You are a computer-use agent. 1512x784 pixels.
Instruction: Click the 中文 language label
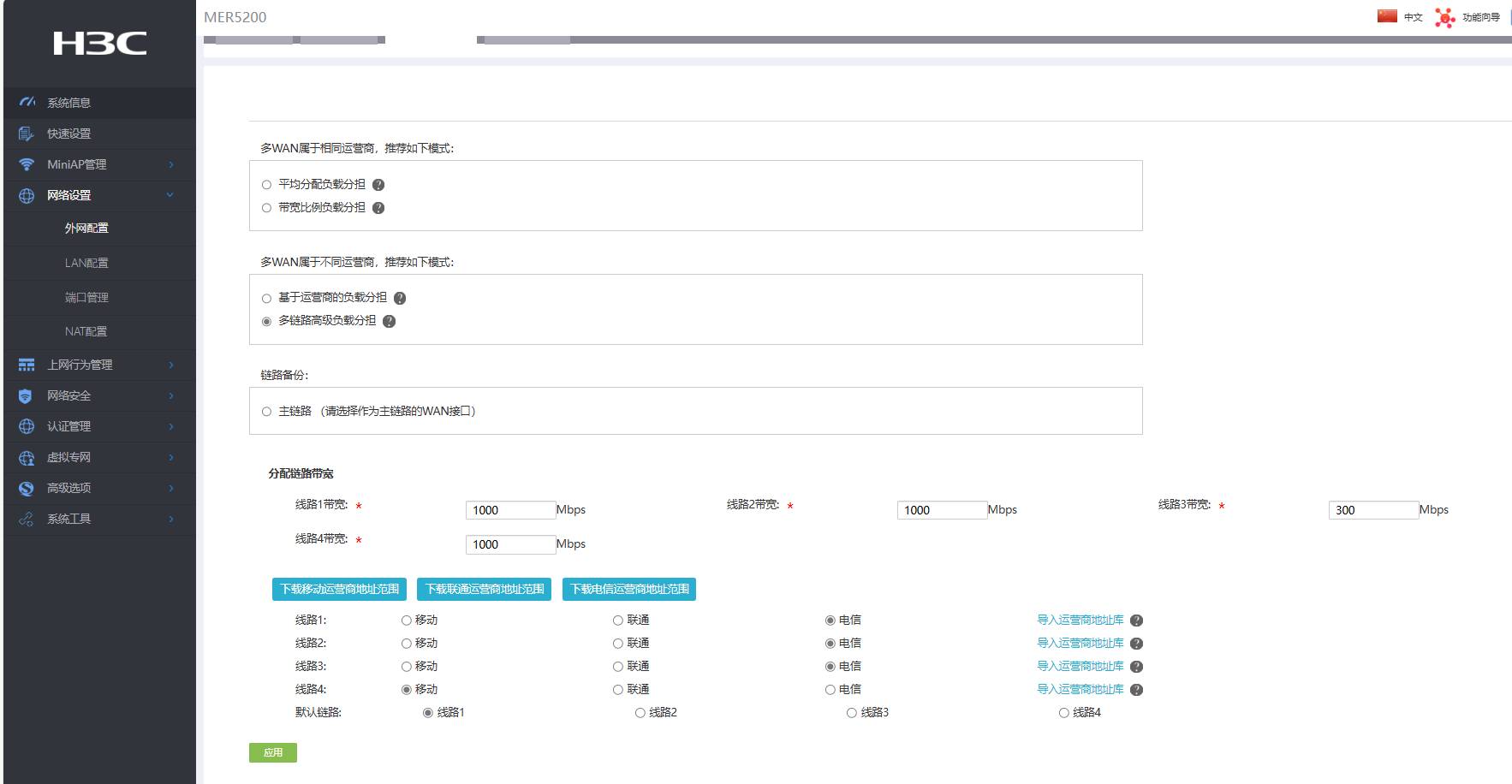click(x=1414, y=17)
